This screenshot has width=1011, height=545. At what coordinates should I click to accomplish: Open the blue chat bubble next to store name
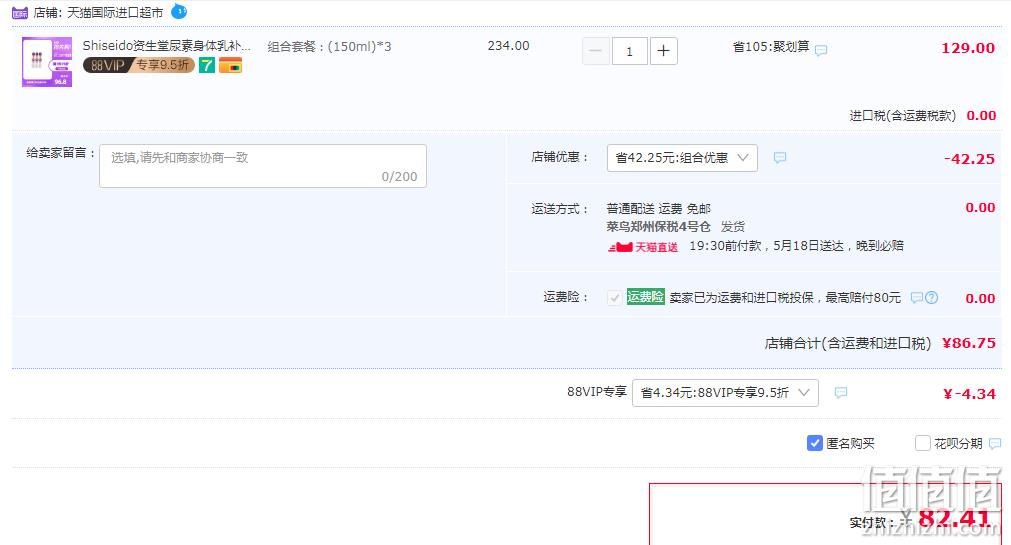coord(179,11)
